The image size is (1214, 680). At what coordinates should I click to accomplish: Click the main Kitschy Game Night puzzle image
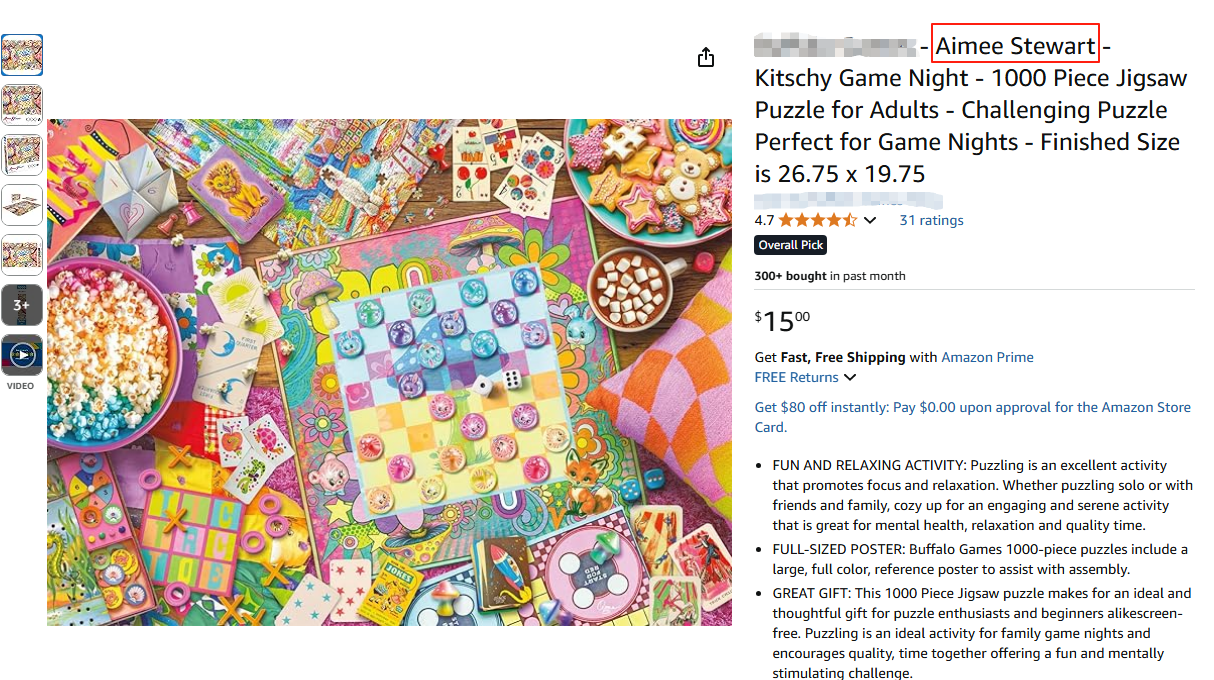coord(389,372)
